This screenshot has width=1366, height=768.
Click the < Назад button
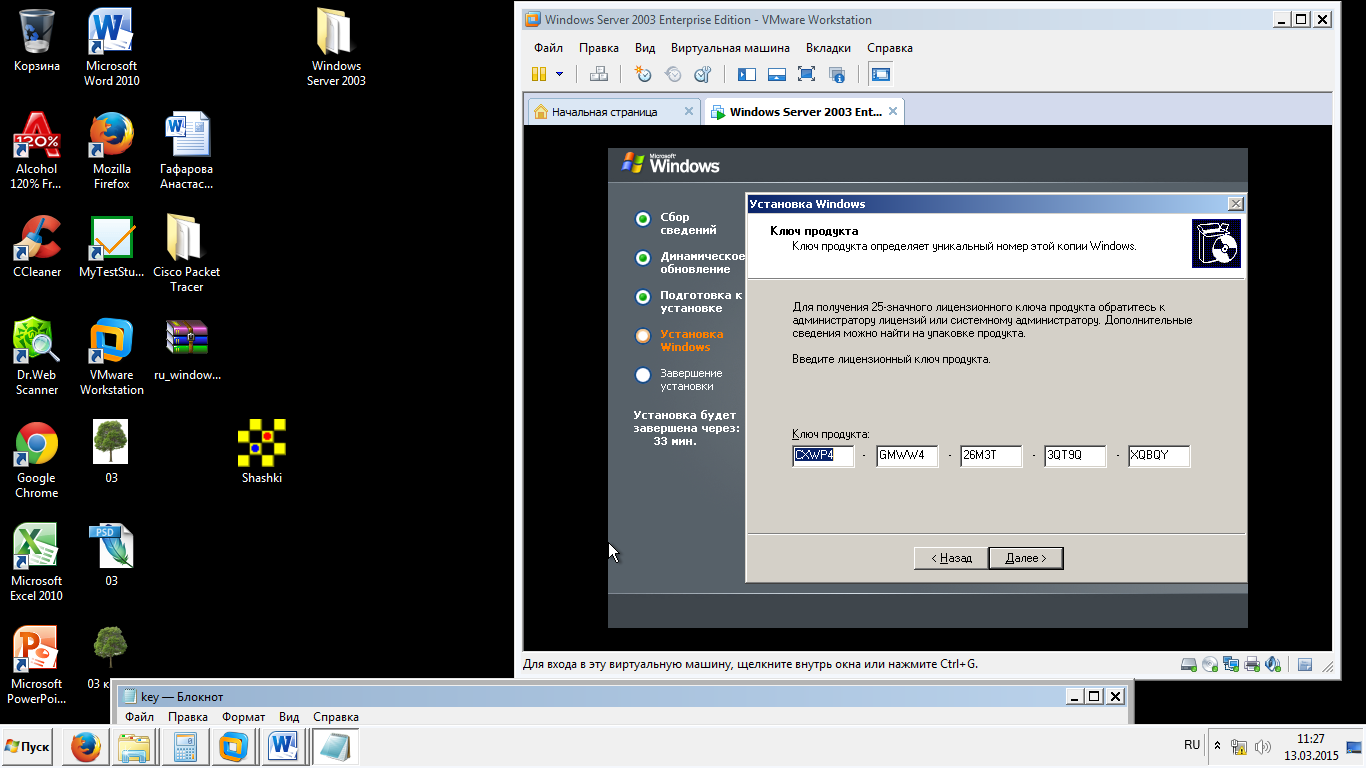click(x=951, y=558)
